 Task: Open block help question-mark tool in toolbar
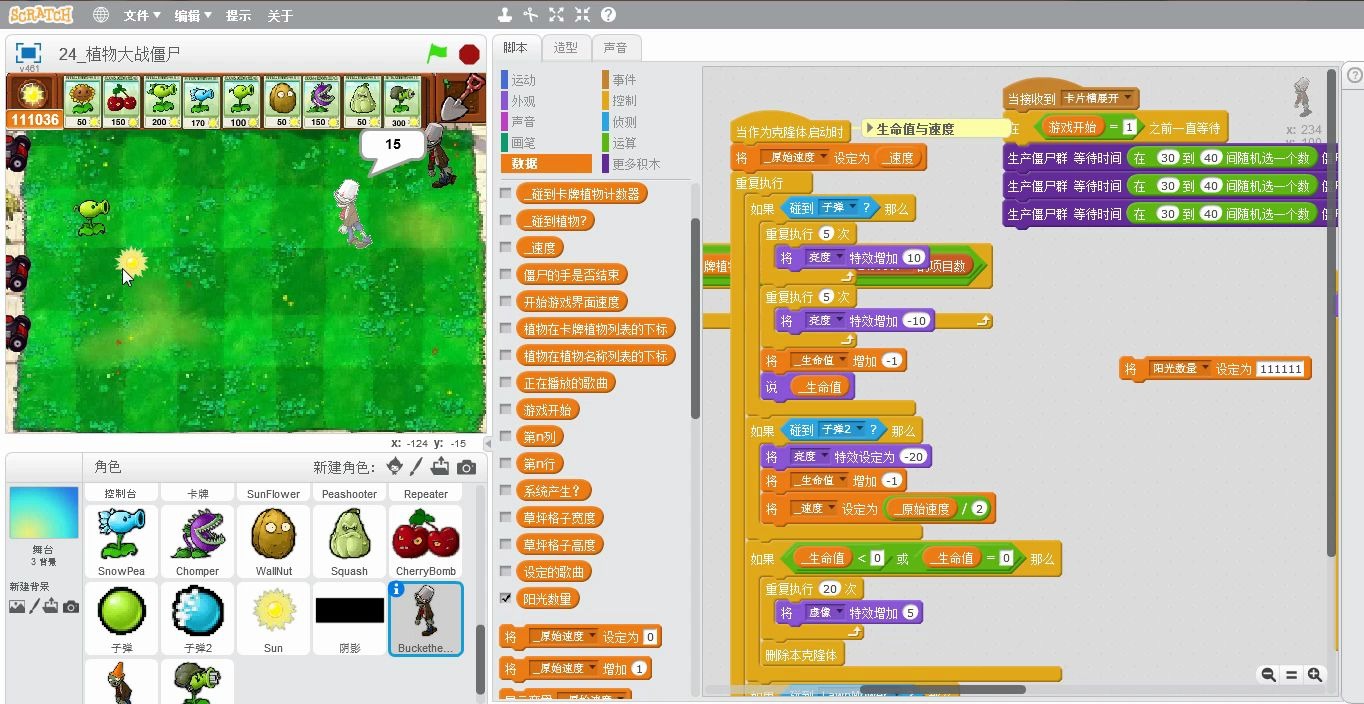pyautogui.click(x=608, y=14)
